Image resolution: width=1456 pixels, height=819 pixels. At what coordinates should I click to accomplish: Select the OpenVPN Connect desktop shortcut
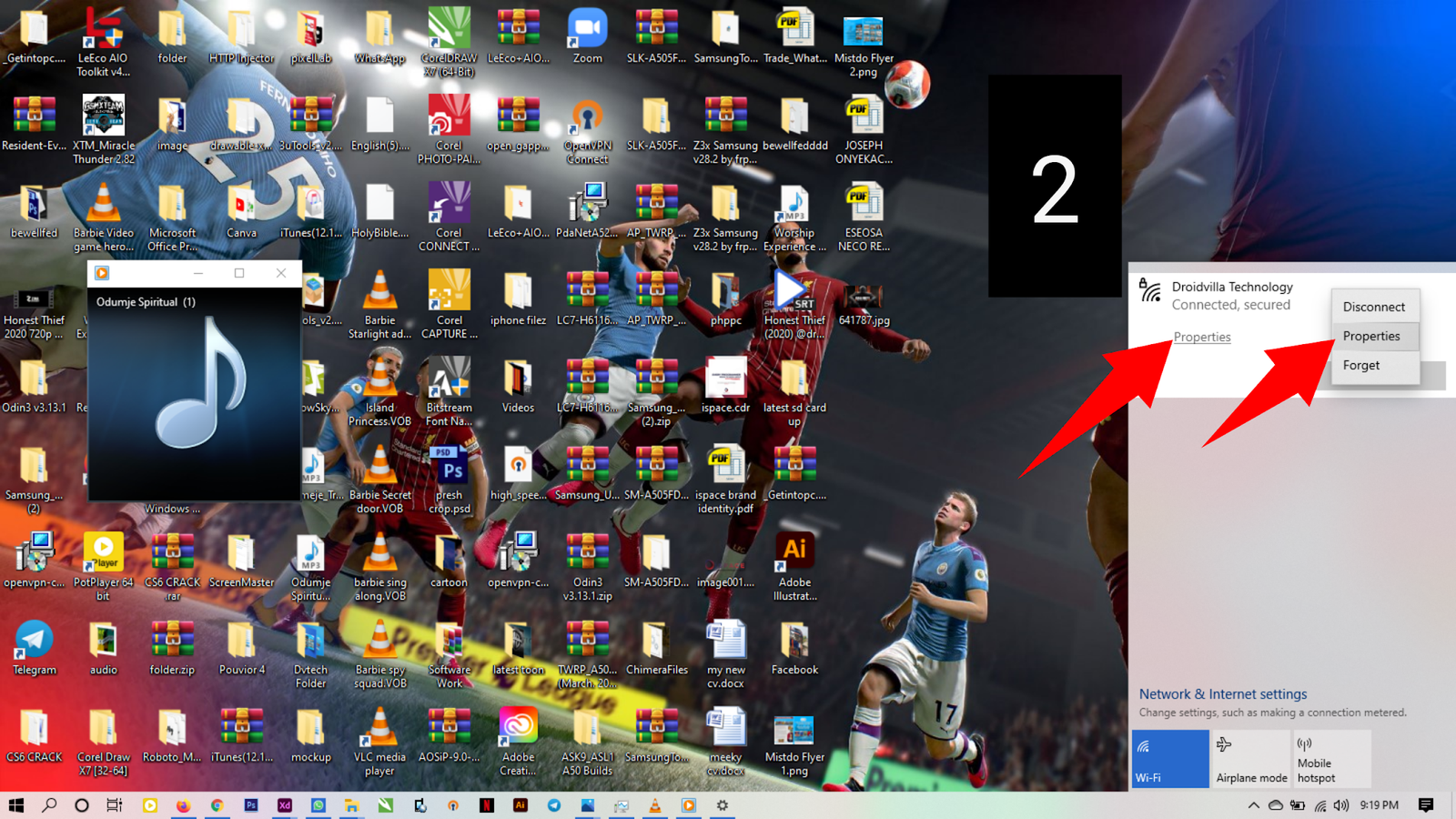[x=587, y=131]
